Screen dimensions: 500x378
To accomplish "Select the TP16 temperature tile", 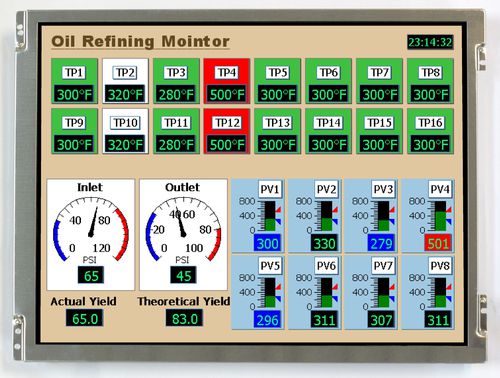I will click(430, 131).
